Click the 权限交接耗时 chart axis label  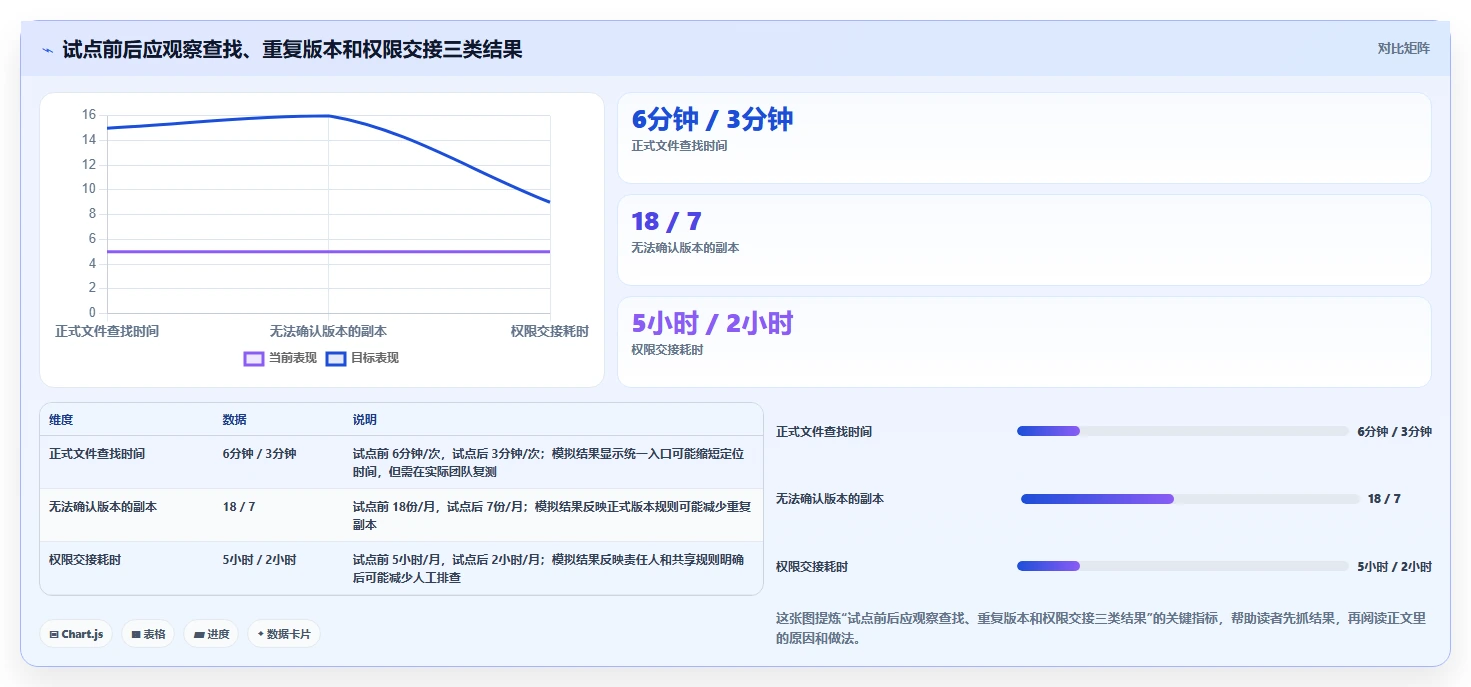549,331
